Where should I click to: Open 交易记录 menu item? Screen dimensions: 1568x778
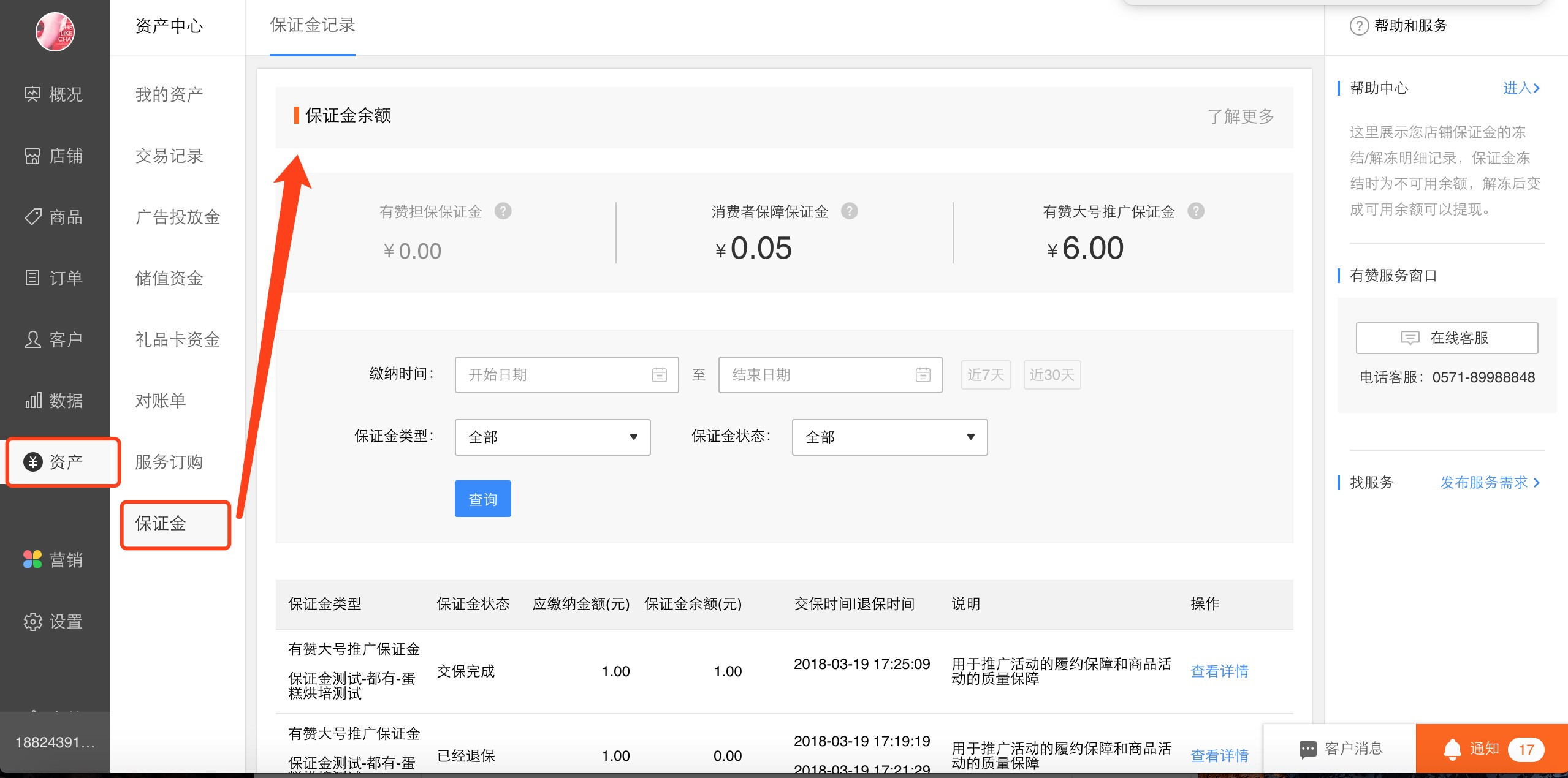click(x=169, y=156)
